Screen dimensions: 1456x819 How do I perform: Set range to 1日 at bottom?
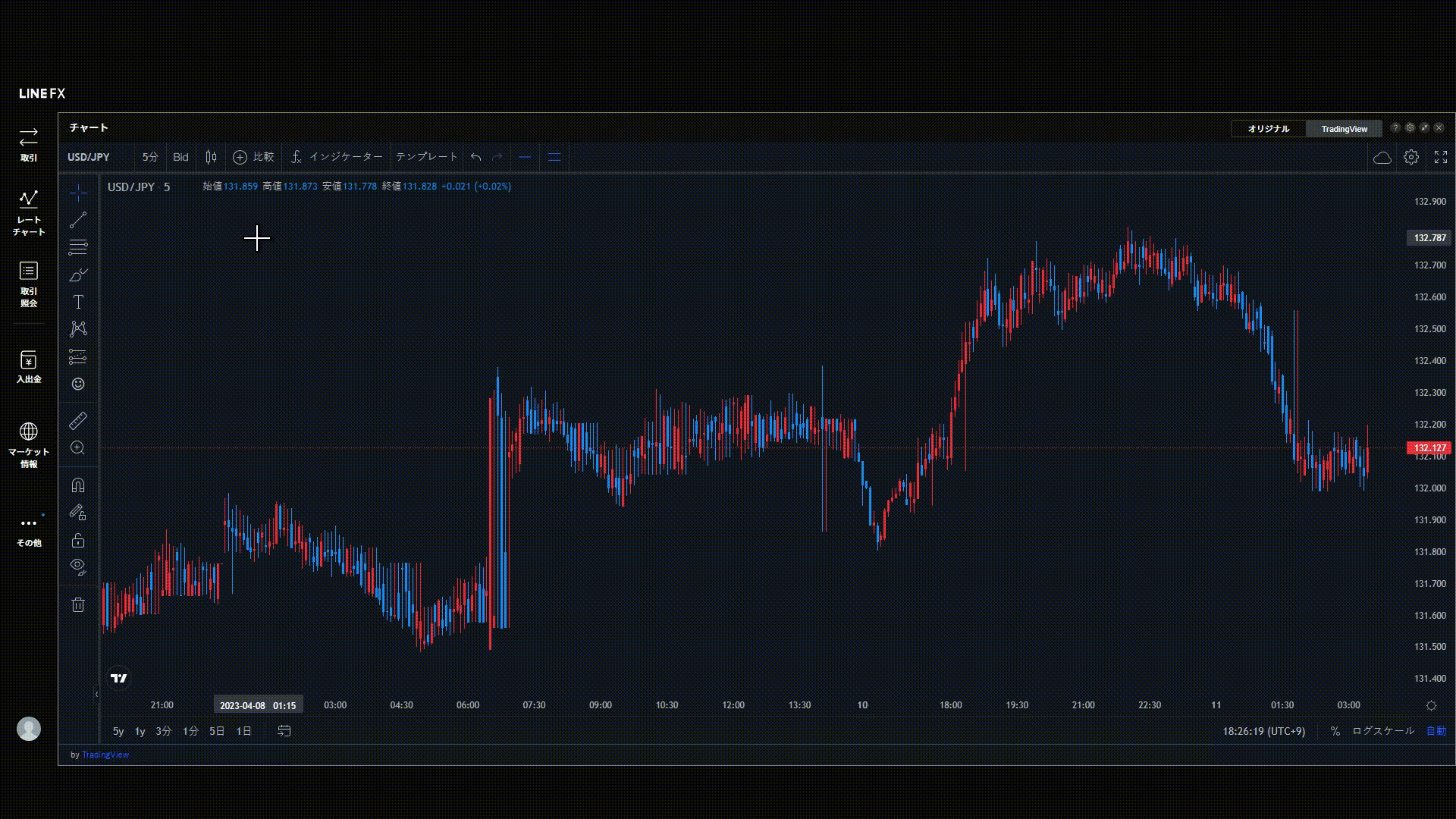click(x=243, y=731)
